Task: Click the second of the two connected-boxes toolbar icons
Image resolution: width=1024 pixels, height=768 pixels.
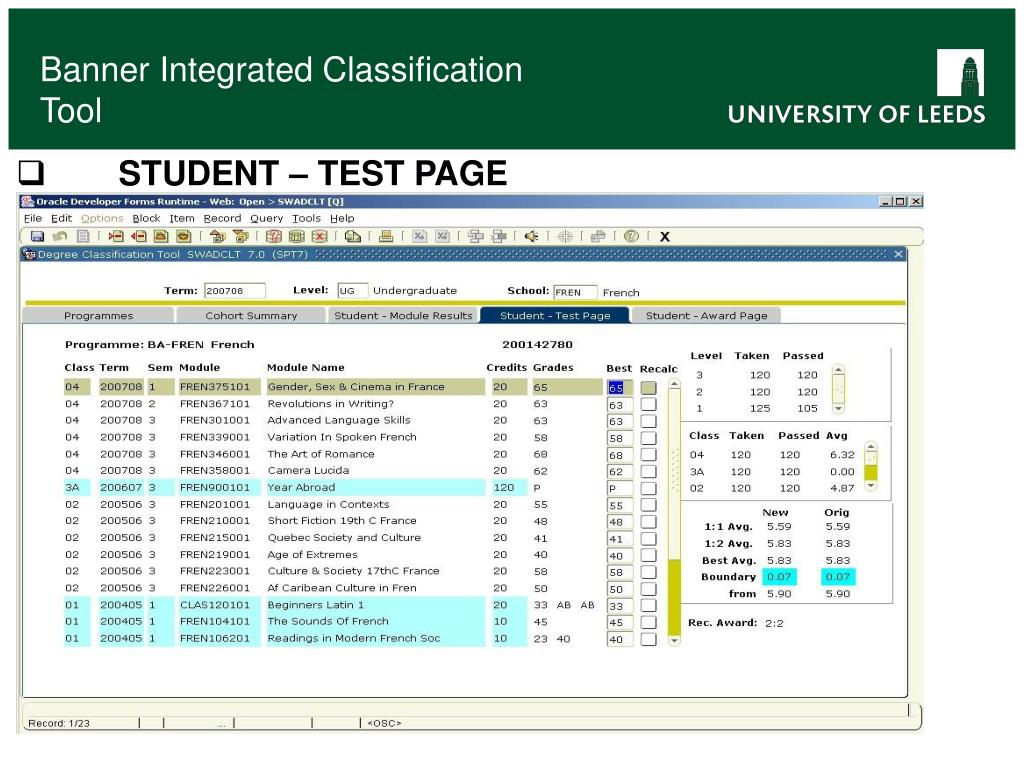Action: [x=499, y=236]
